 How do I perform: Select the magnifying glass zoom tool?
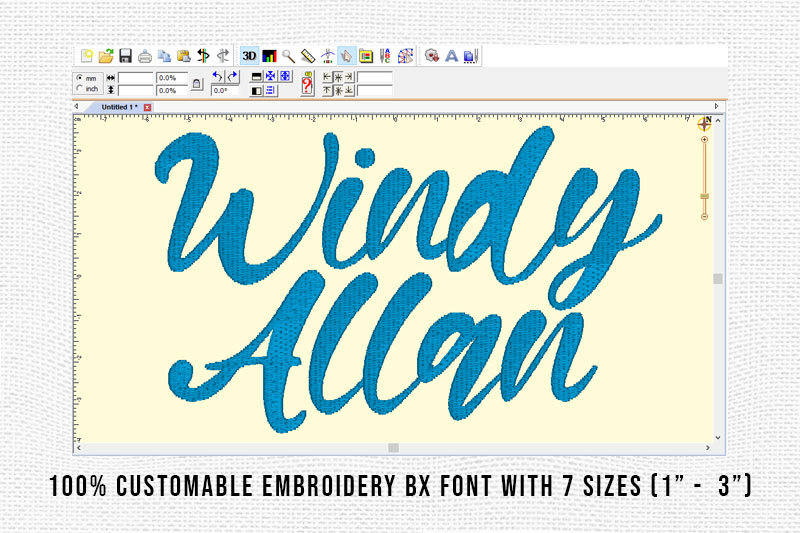click(288, 56)
